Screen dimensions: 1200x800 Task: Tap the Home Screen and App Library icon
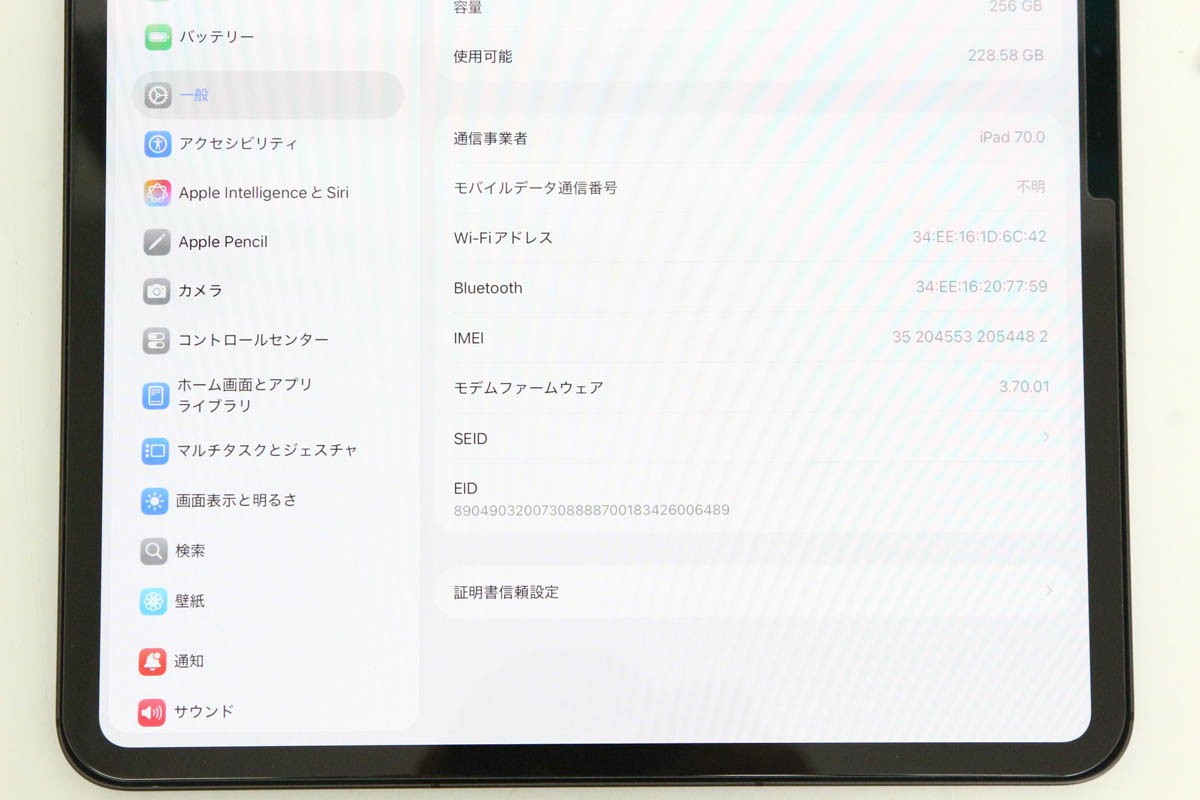156,396
